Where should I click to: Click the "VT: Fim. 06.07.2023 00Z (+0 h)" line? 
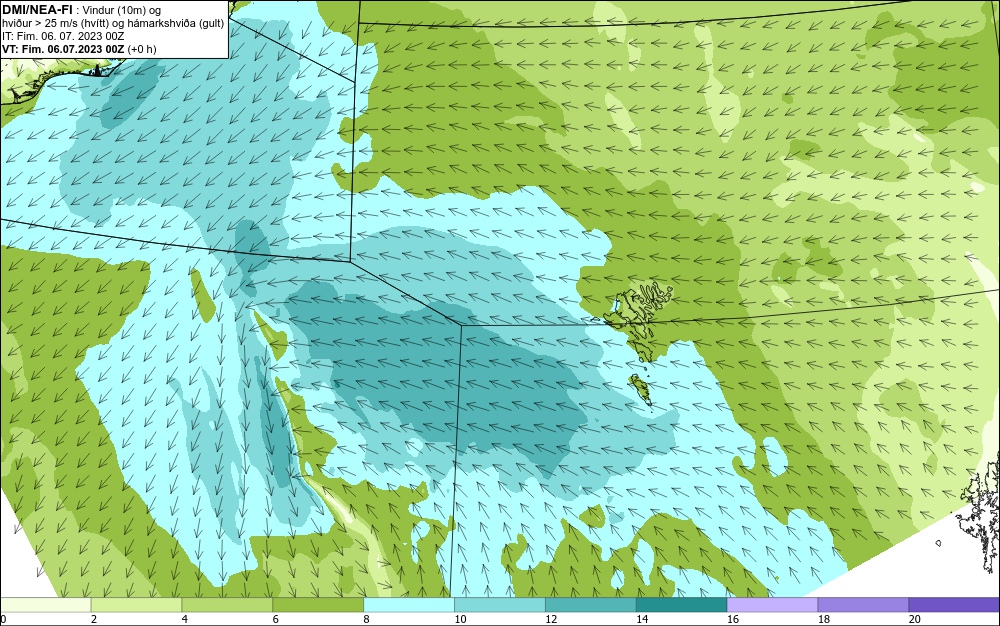(x=79, y=49)
